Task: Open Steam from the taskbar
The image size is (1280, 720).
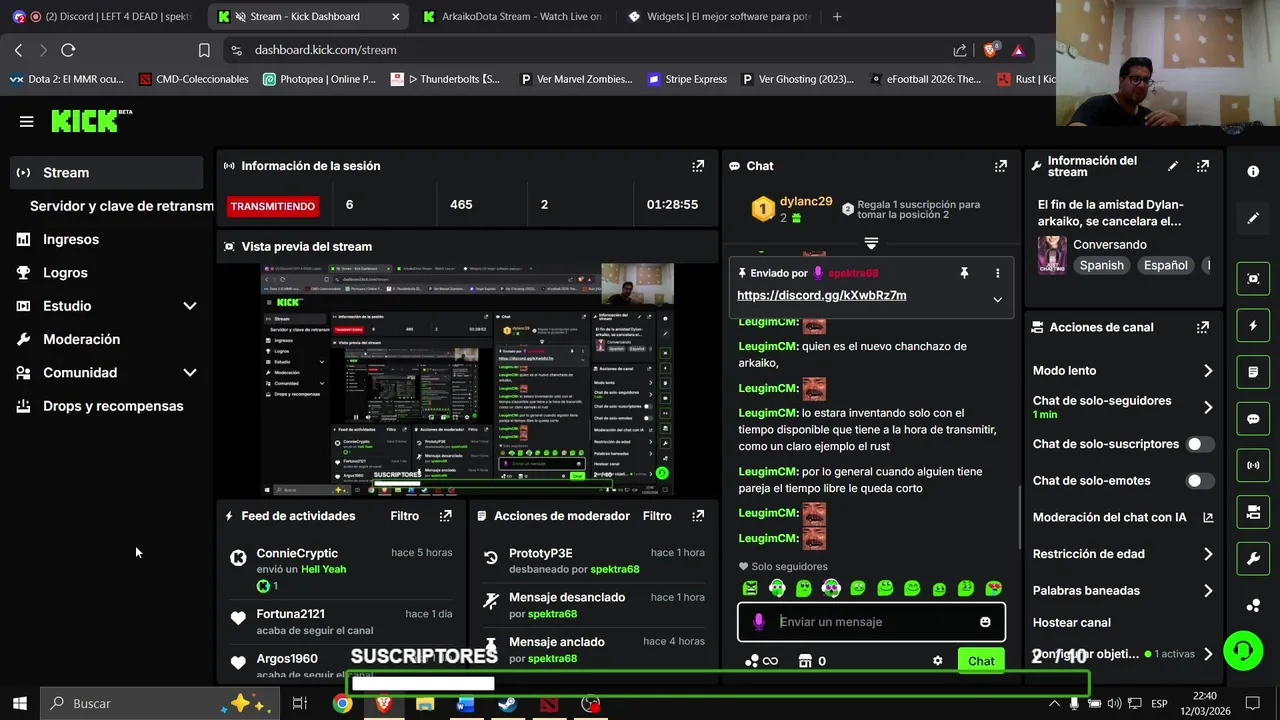Action: [507, 704]
